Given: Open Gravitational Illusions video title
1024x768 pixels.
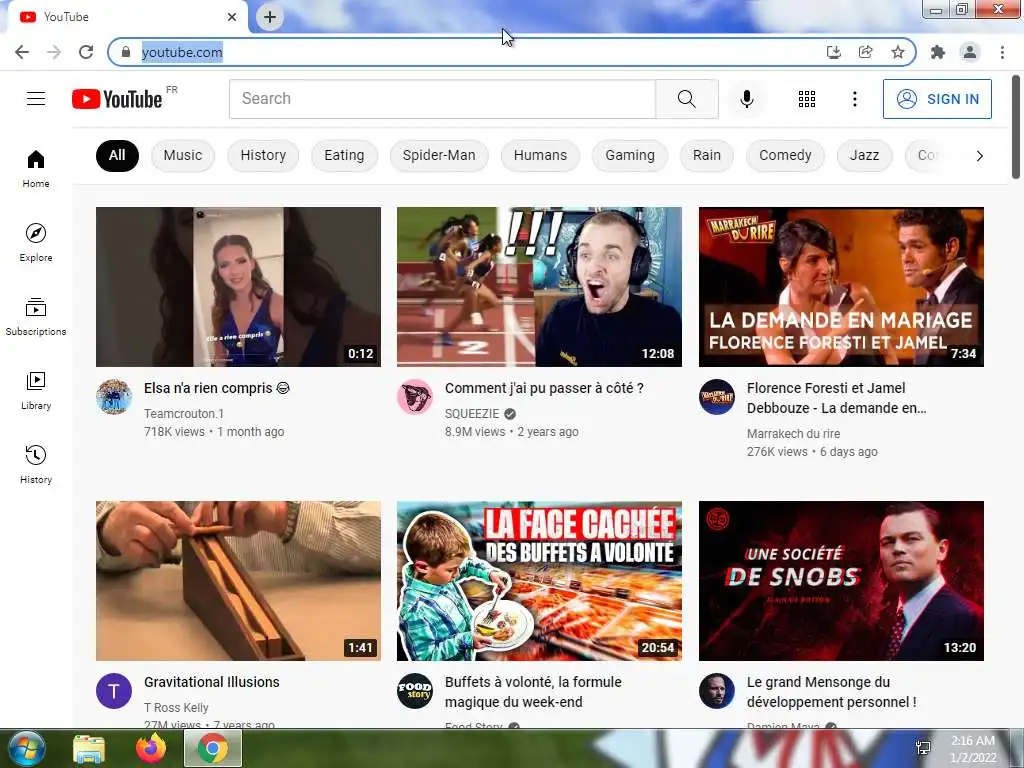Looking at the screenshot, I should pyautogui.click(x=212, y=682).
